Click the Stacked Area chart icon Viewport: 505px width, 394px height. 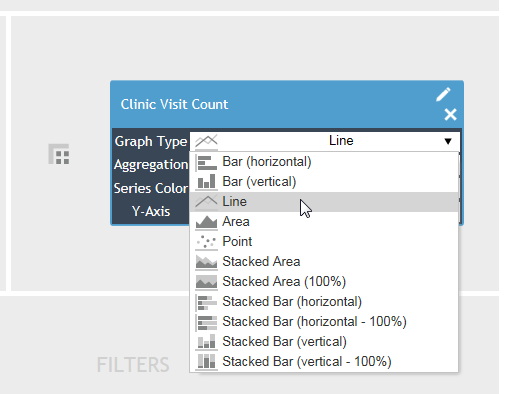tap(206, 262)
